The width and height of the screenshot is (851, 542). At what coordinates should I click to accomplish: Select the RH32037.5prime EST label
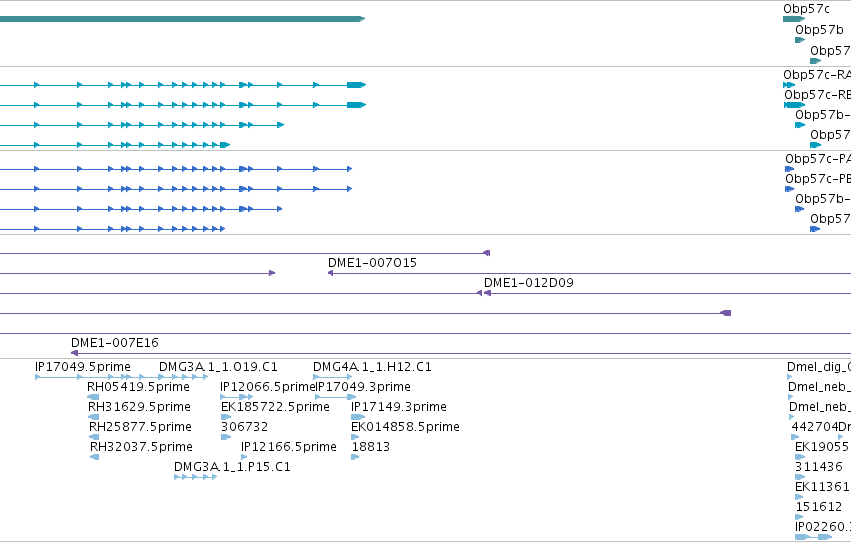142,447
